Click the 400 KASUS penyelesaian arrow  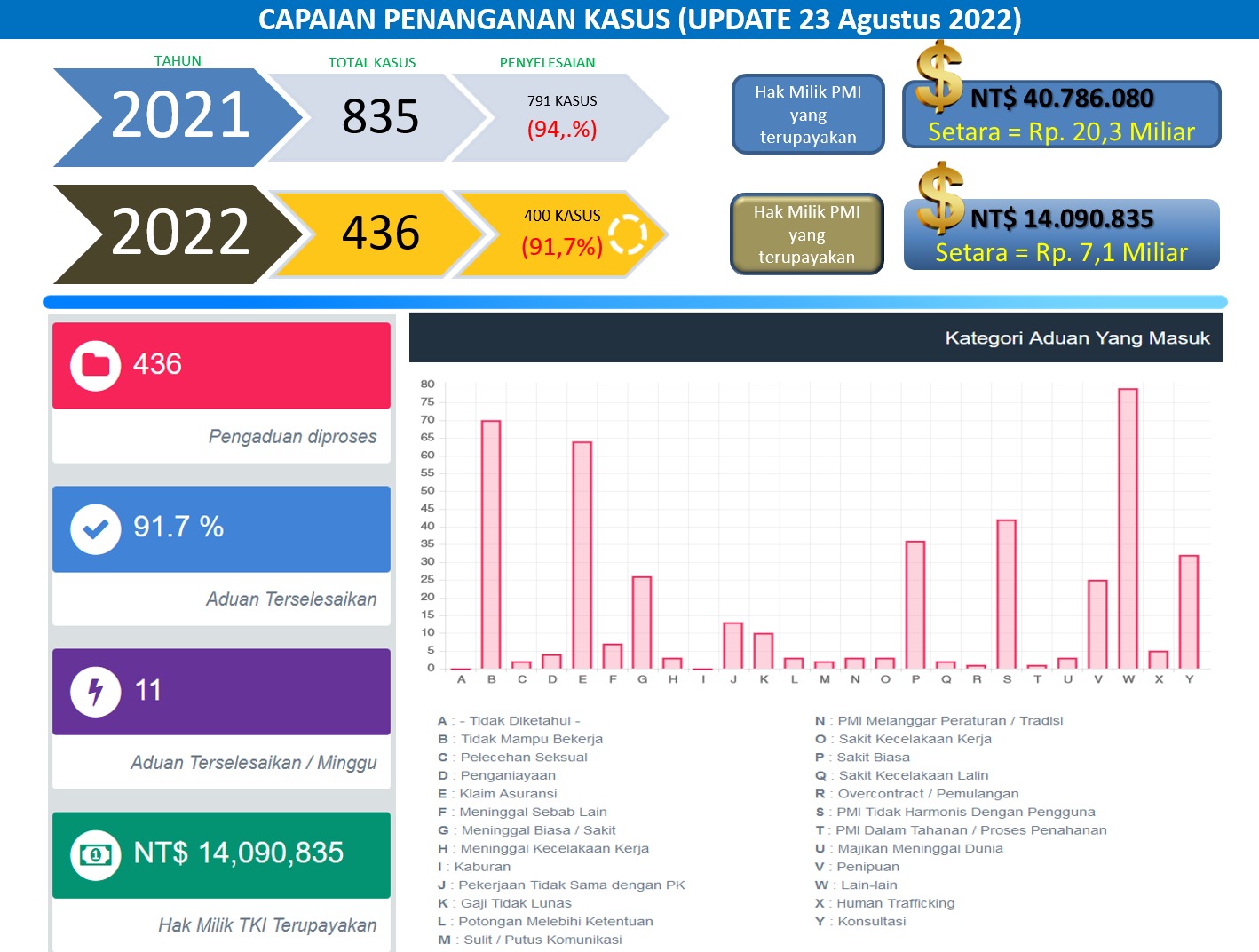[561, 234]
